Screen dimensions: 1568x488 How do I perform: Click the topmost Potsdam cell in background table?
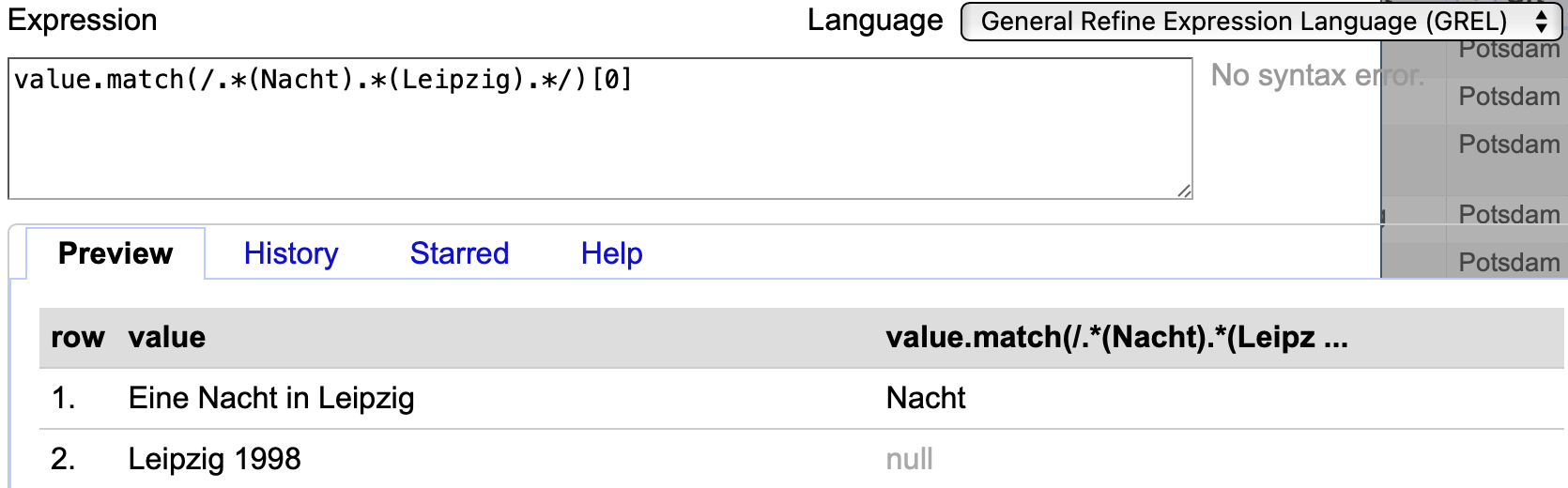[1509, 50]
